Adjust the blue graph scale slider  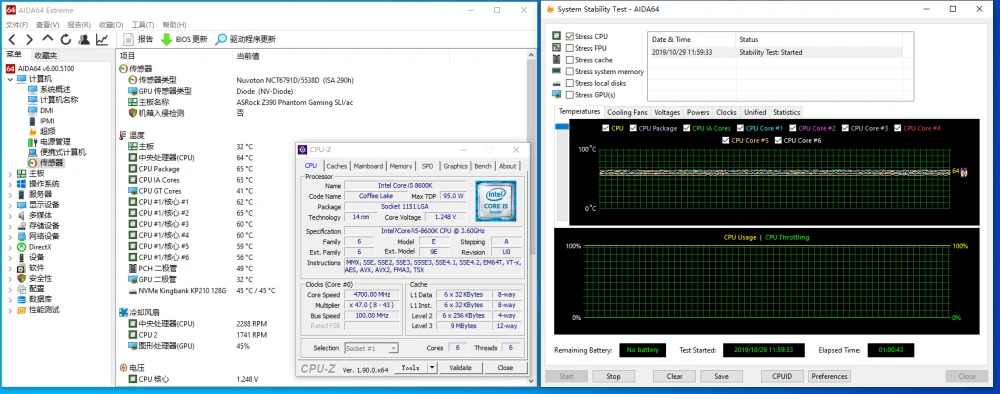562,126
